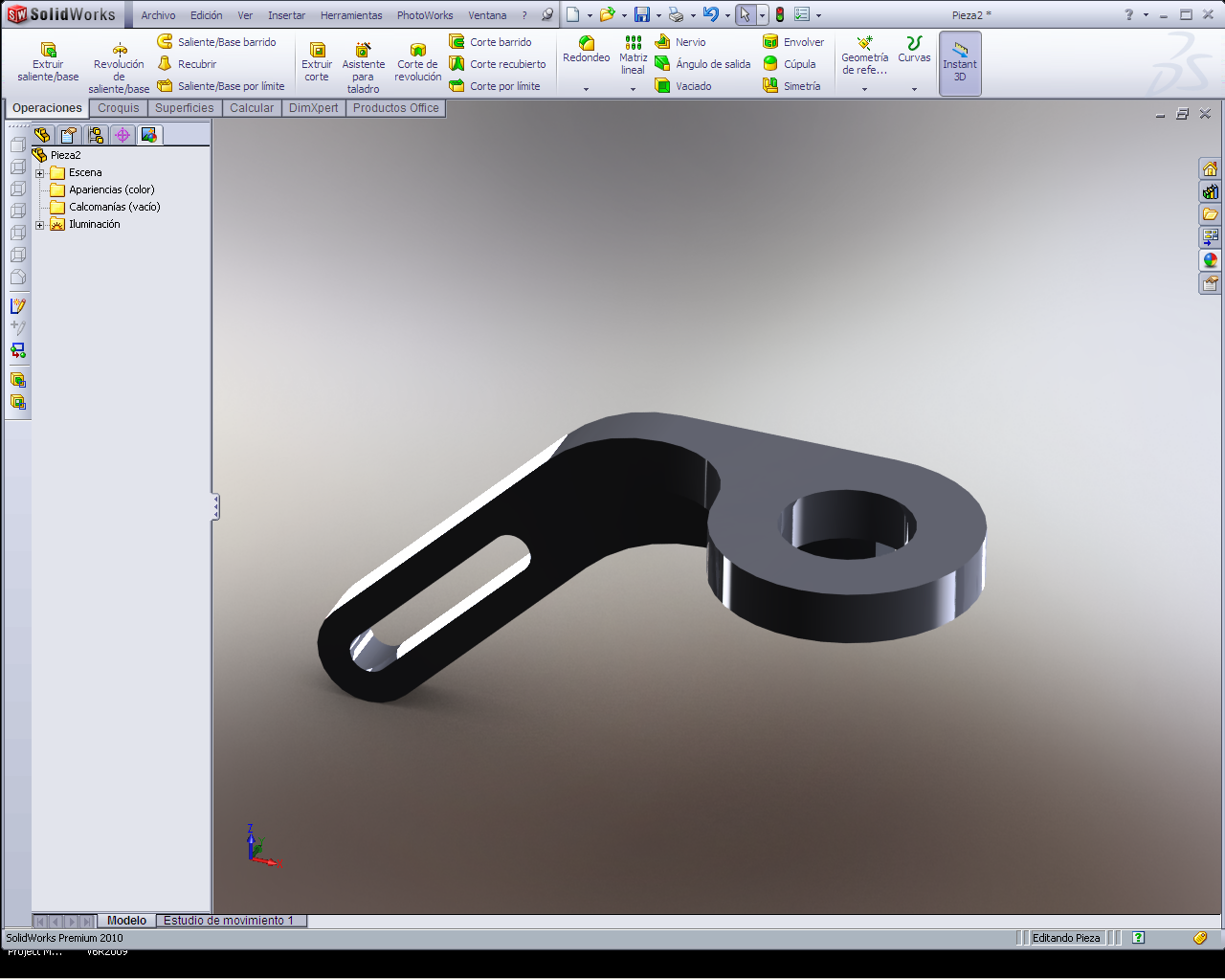The width and height of the screenshot is (1225, 980).
Task: Expand the Matriz lineal dropdown arrow
Action: (x=634, y=89)
